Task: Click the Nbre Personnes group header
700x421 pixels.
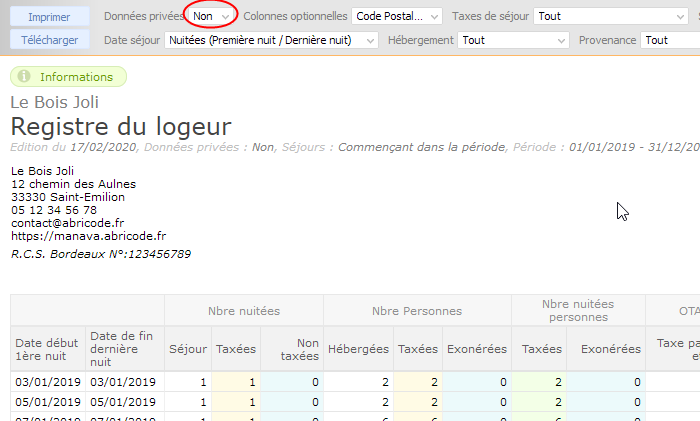Action: [x=417, y=311]
